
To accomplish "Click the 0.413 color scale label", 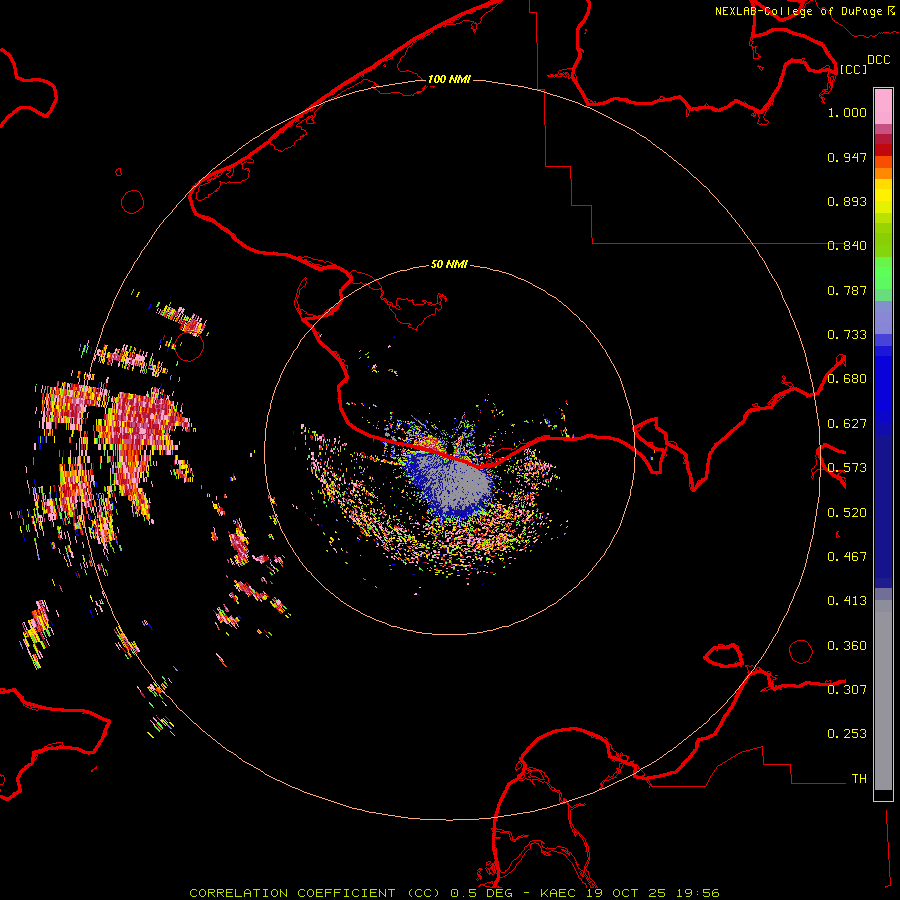I will [x=847, y=601].
